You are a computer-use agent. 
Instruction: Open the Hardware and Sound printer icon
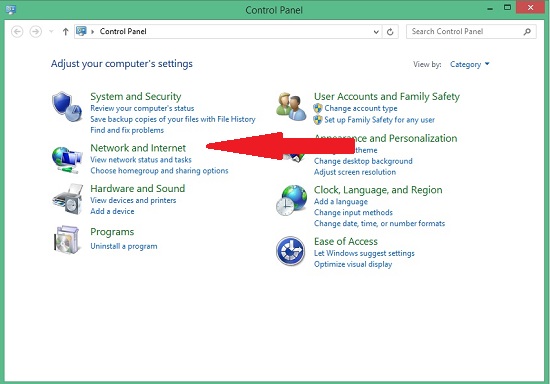(68, 199)
